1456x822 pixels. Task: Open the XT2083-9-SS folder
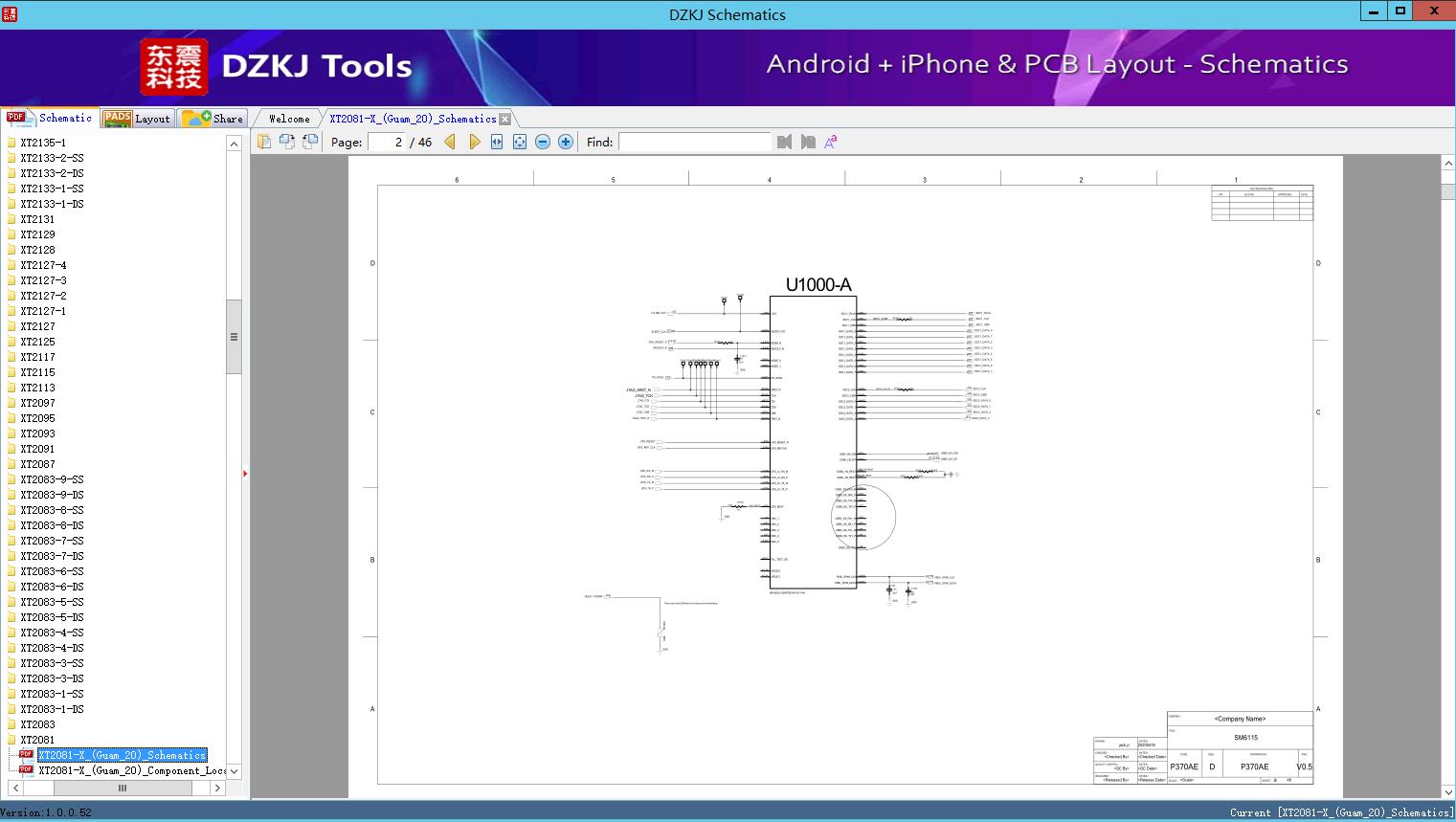click(x=52, y=479)
